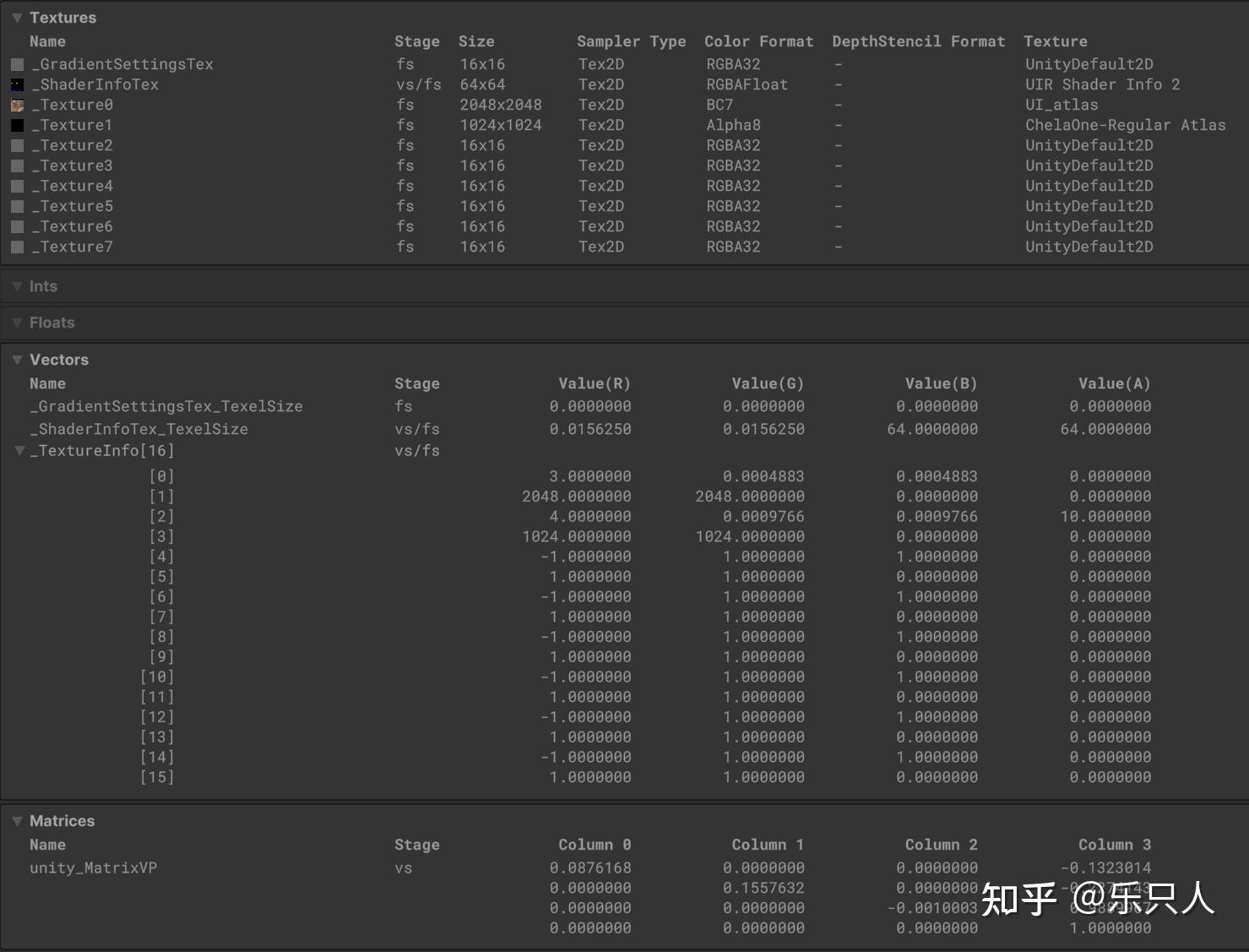Click the _Texture2 preview square icon

tap(17, 144)
